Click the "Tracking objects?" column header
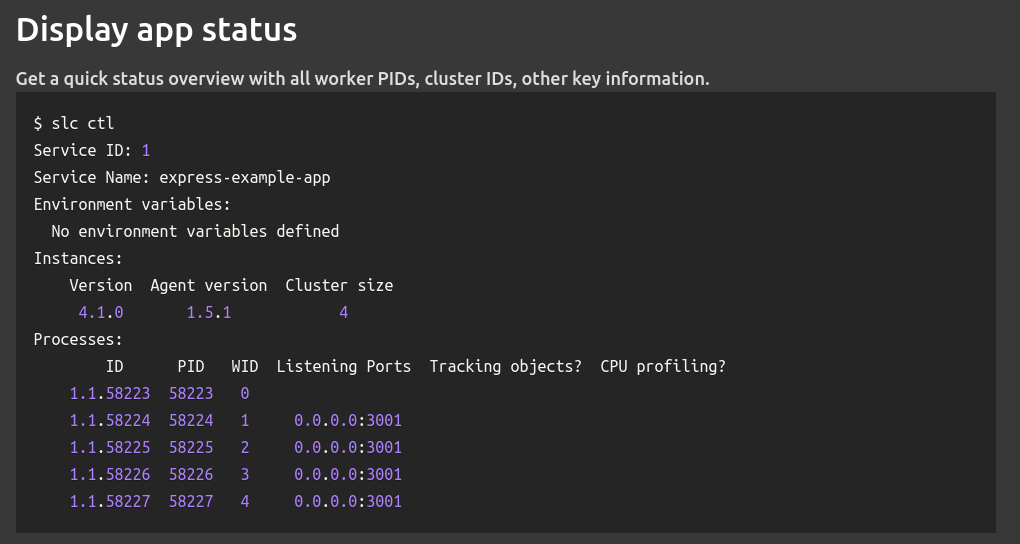 point(505,366)
